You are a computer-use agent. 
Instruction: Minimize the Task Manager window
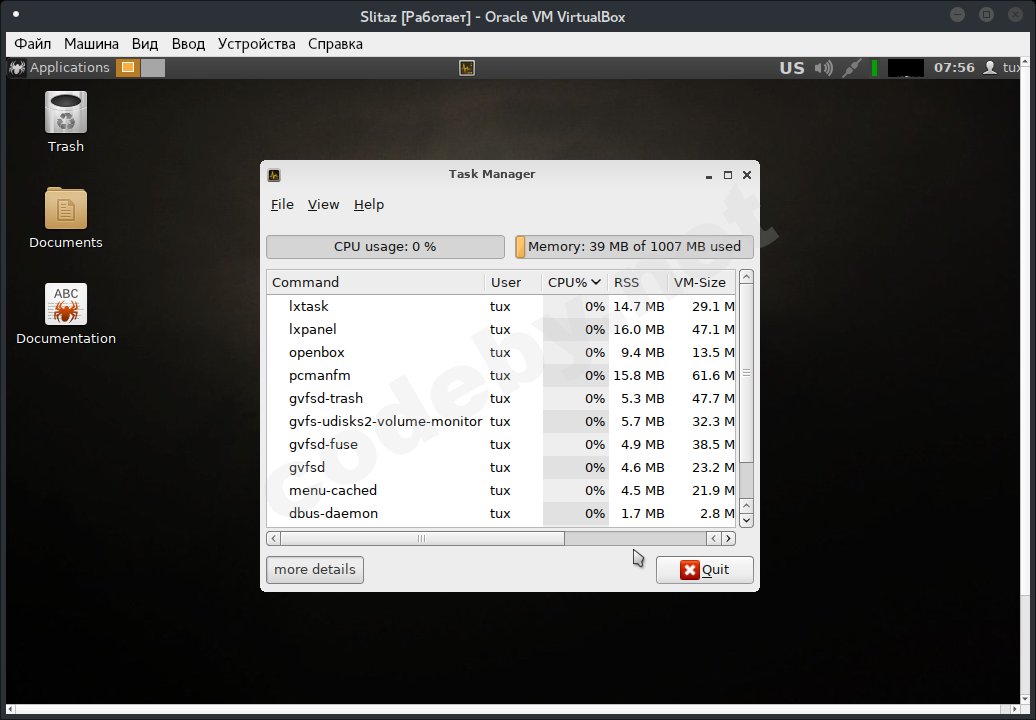pyautogui.click(x=709, y=175)
